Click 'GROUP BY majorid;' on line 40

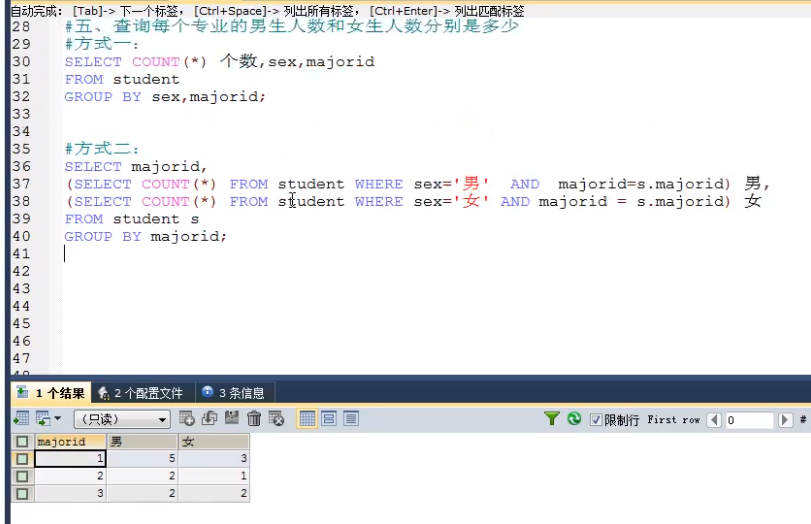point(146,237)
